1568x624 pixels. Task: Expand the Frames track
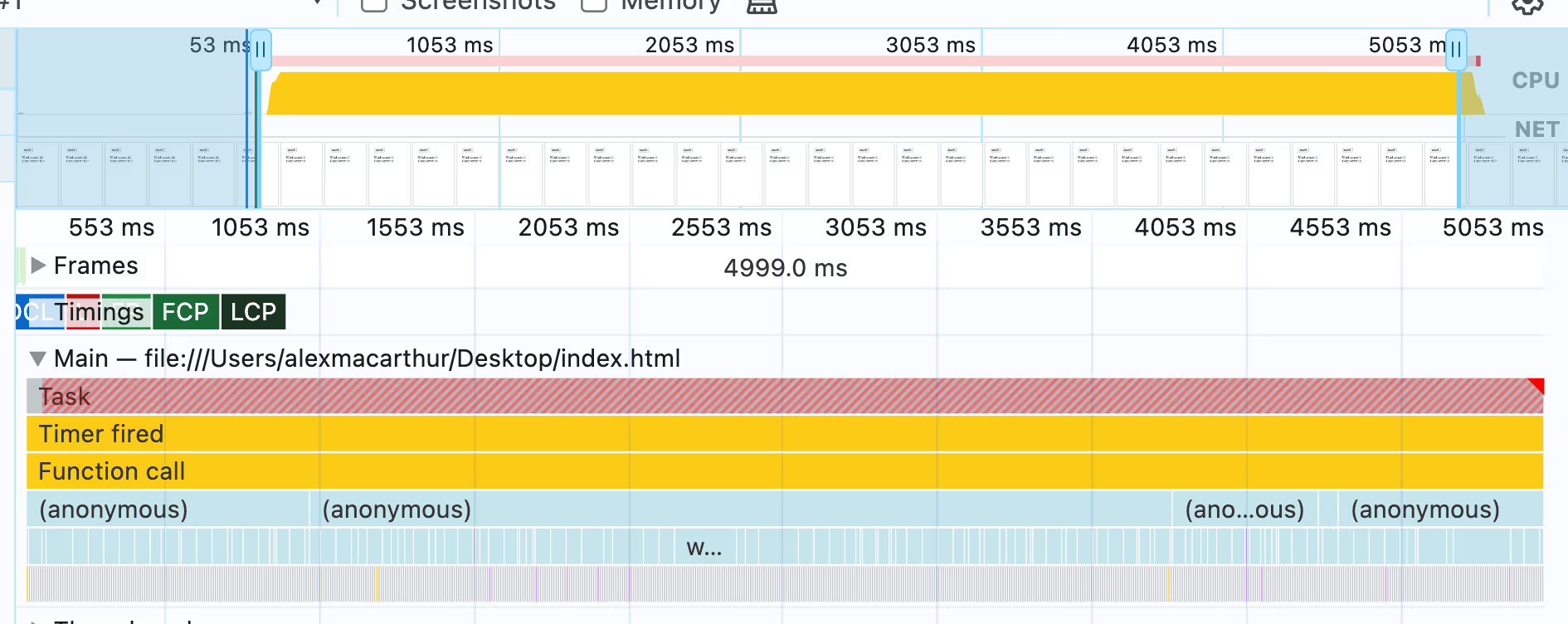37,266
